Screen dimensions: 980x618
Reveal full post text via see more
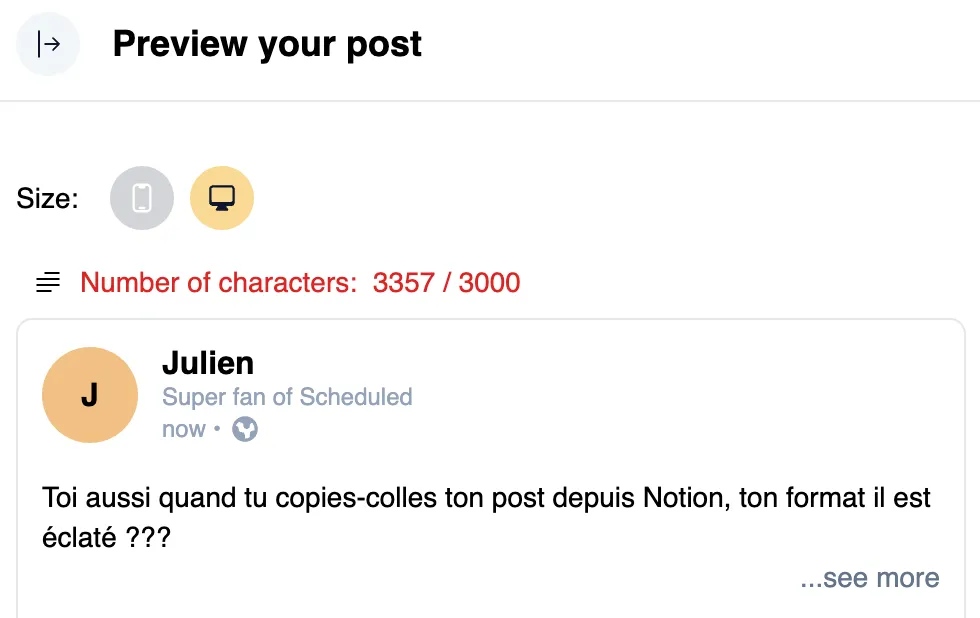pos(868,578)
